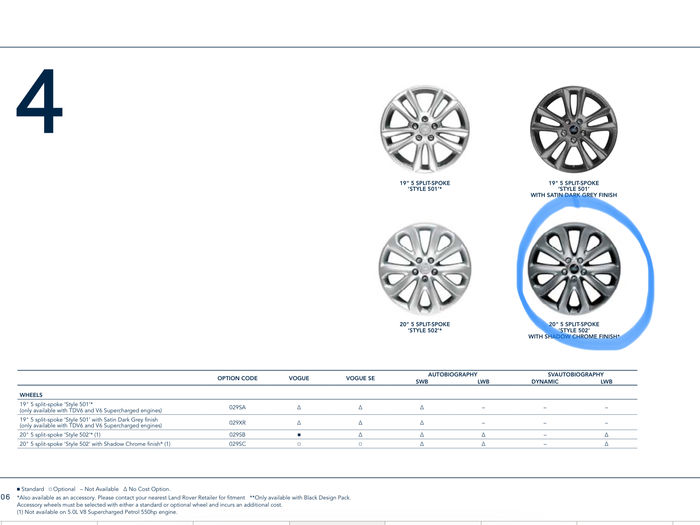The image size is (700, 525).
Task: Click caption "19" 5 SPLIT-SPOKE 'STYLE 501'*" under silver wheel
Action: 425,186
